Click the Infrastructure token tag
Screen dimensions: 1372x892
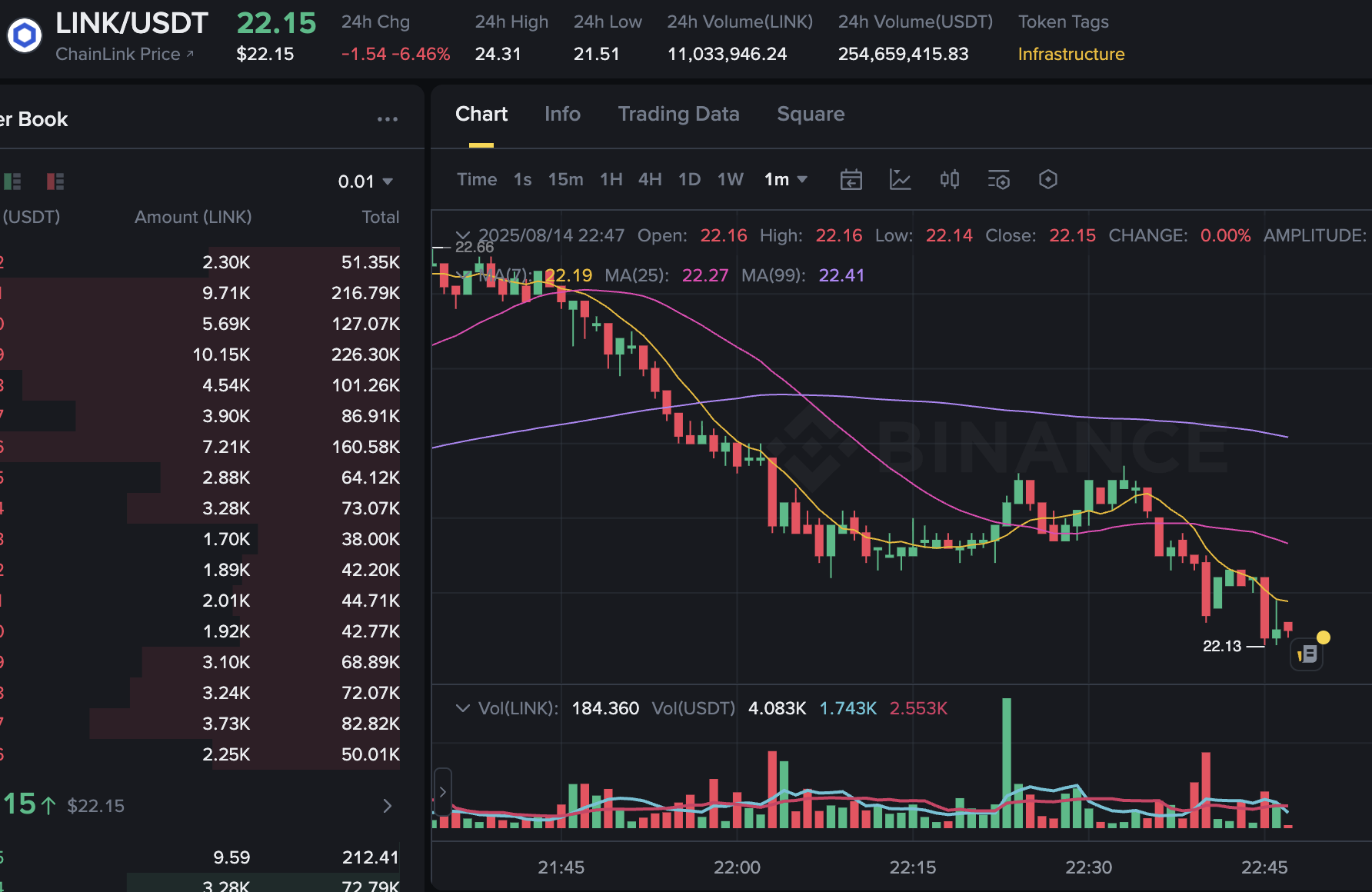click(x=1071, y=55)
